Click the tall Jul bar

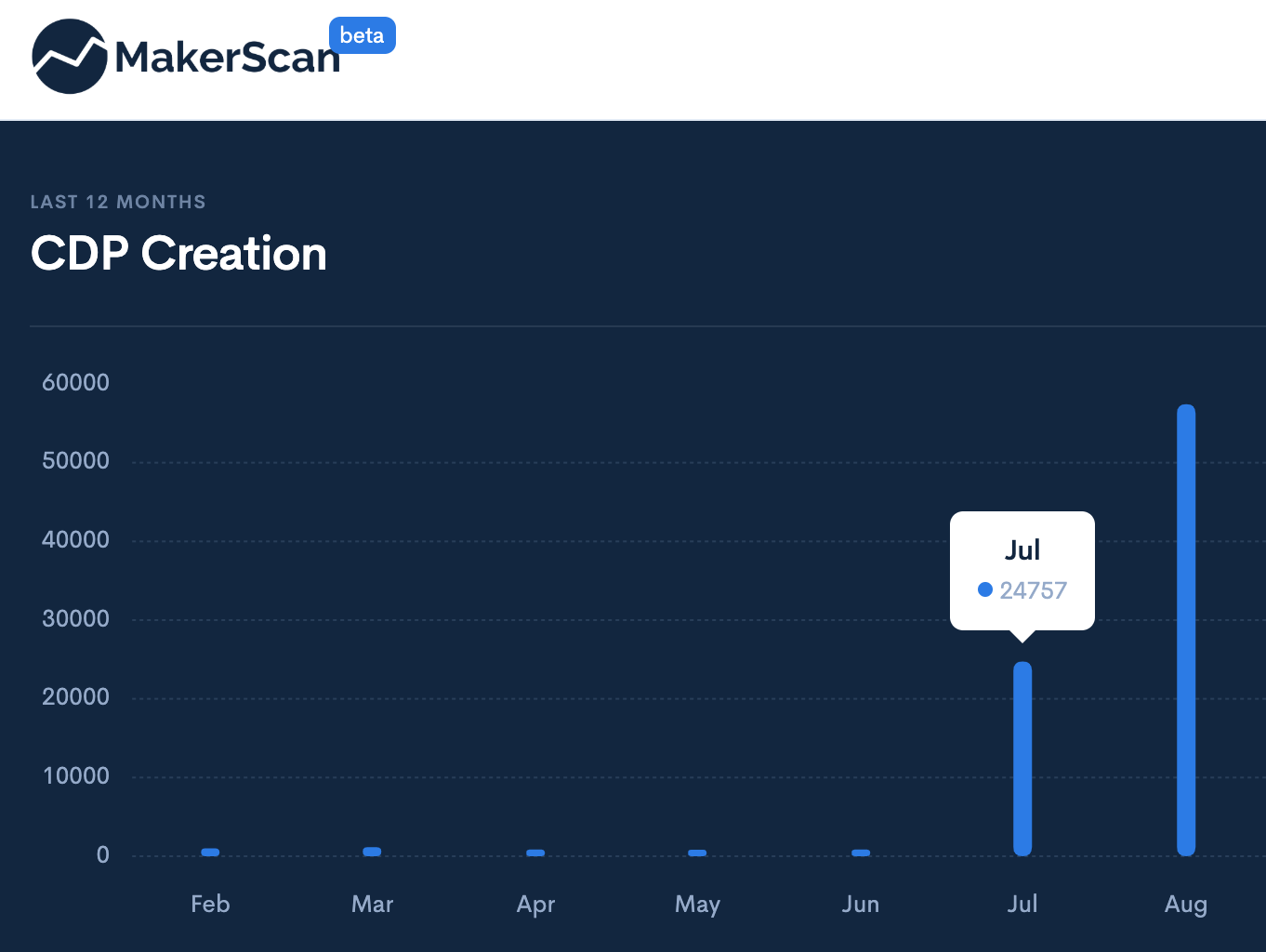coord(1022,759)
